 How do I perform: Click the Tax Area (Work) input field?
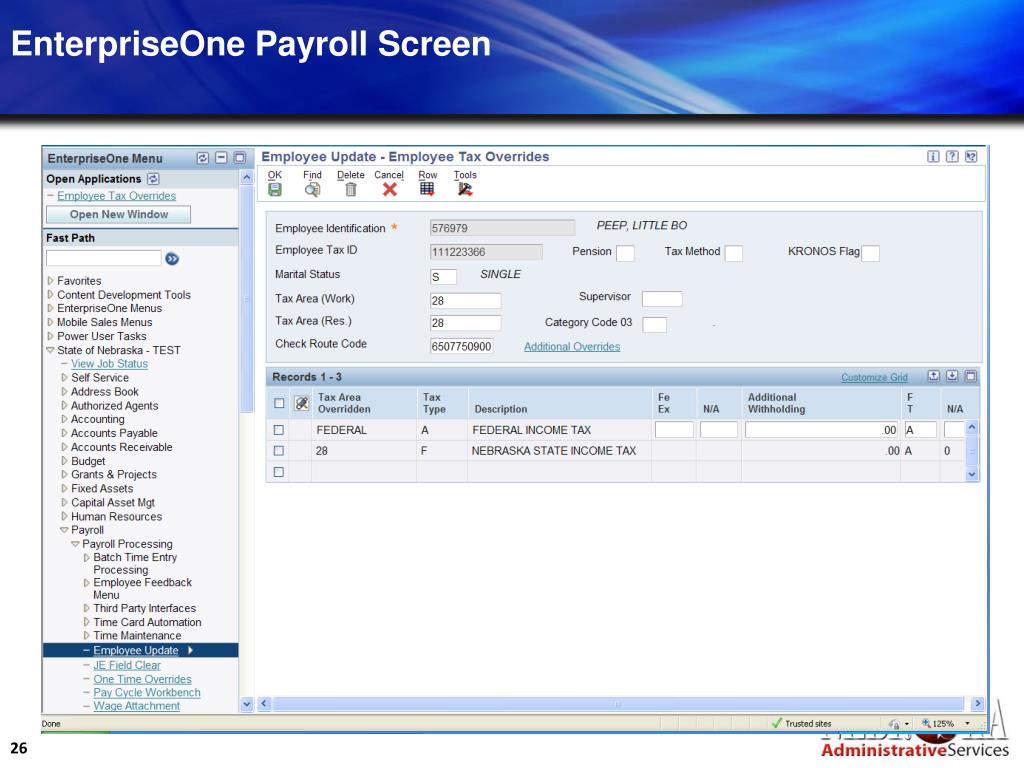coord(465,300)
